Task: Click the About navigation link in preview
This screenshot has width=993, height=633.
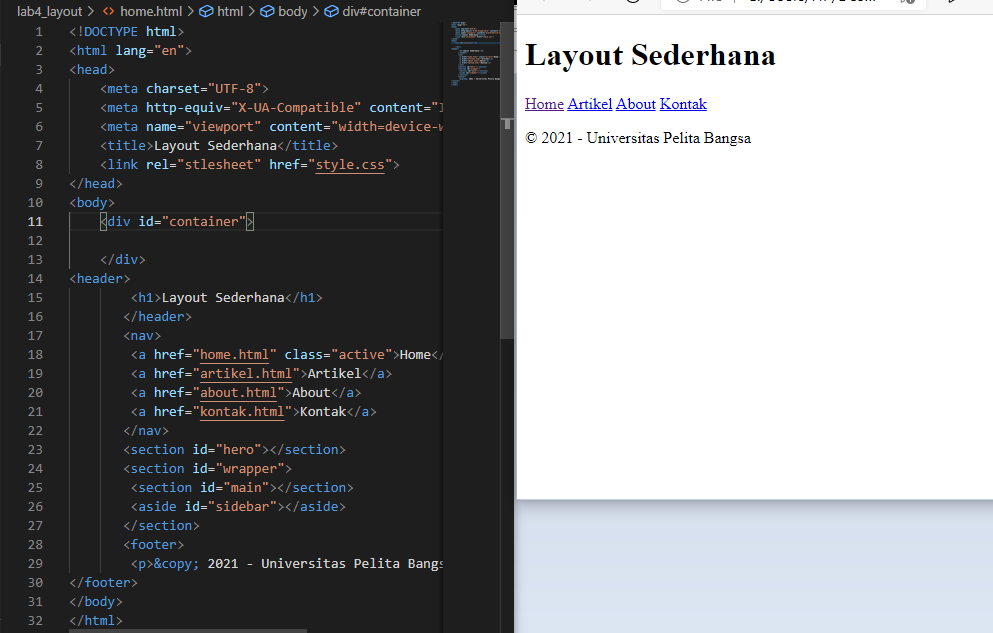Action: click(x=635, y=103)
